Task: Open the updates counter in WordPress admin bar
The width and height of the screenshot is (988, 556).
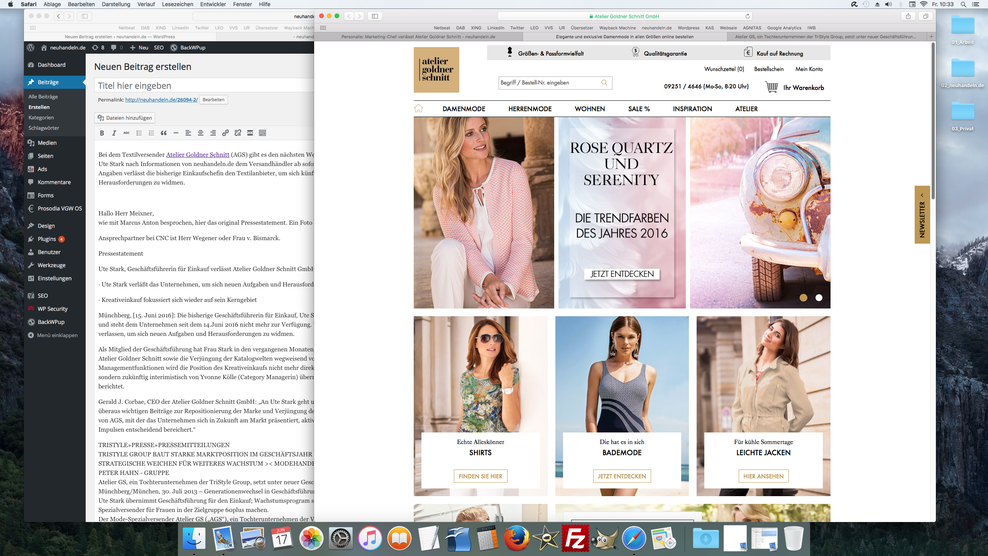Action: click(x=98, y=47)
